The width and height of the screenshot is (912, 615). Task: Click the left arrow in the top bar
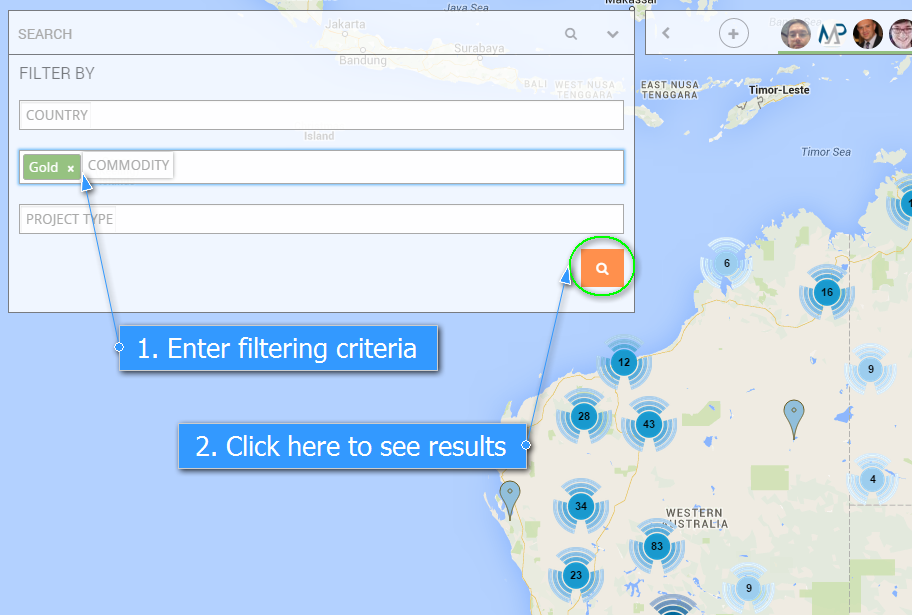point(666,34)
